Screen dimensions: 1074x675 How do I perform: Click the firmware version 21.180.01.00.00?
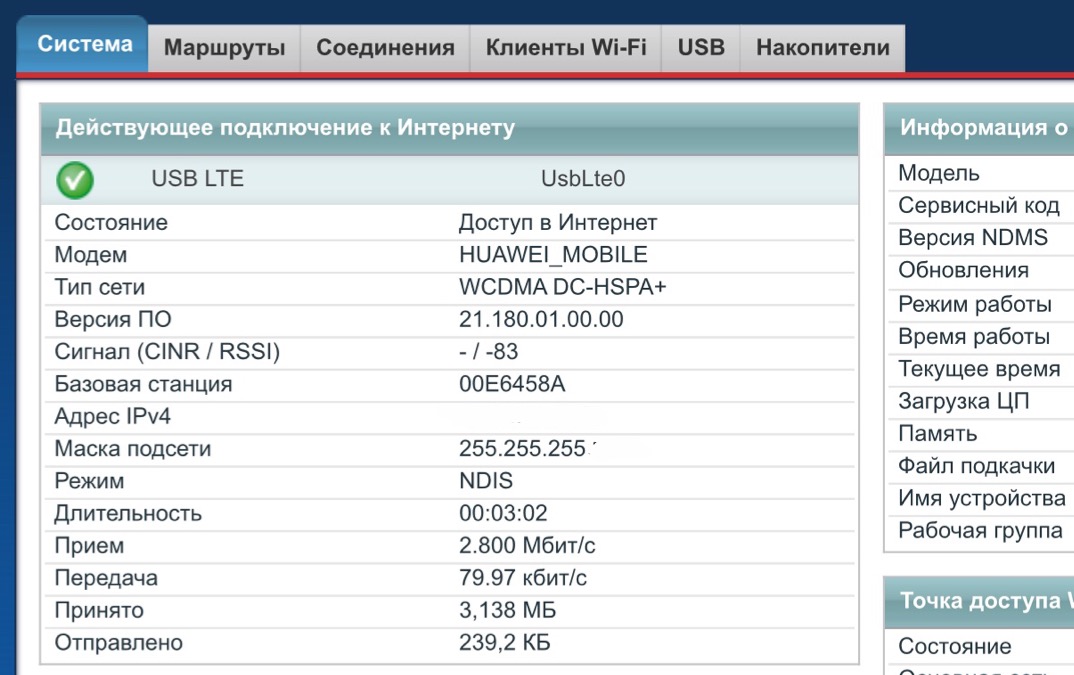(541, 320)
